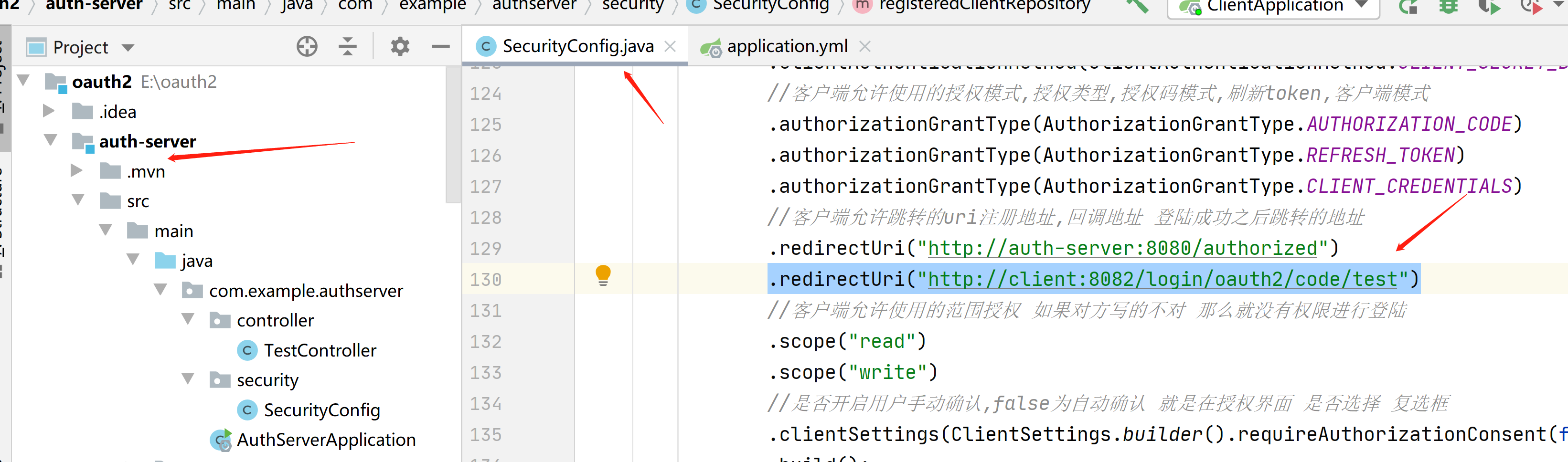1568x462 pixels.
Task: Click the locate-in-project crosshair icon
Action: pyautogui.click(x=307, y=47)
